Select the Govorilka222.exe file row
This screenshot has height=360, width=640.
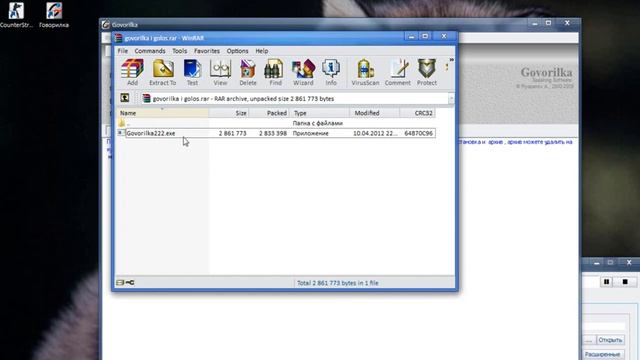276,133
